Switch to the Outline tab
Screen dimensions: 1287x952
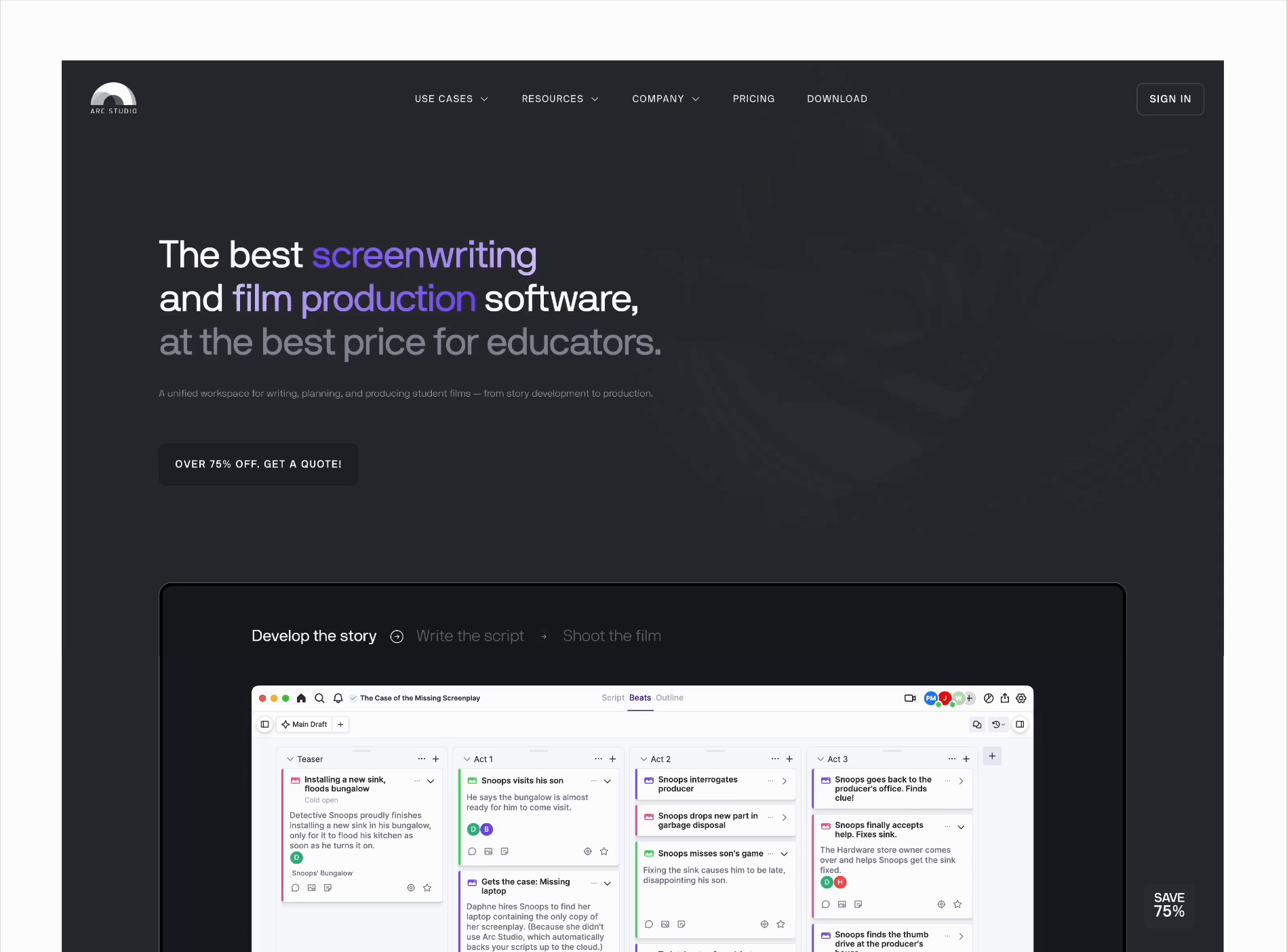[x=669, y=698]
